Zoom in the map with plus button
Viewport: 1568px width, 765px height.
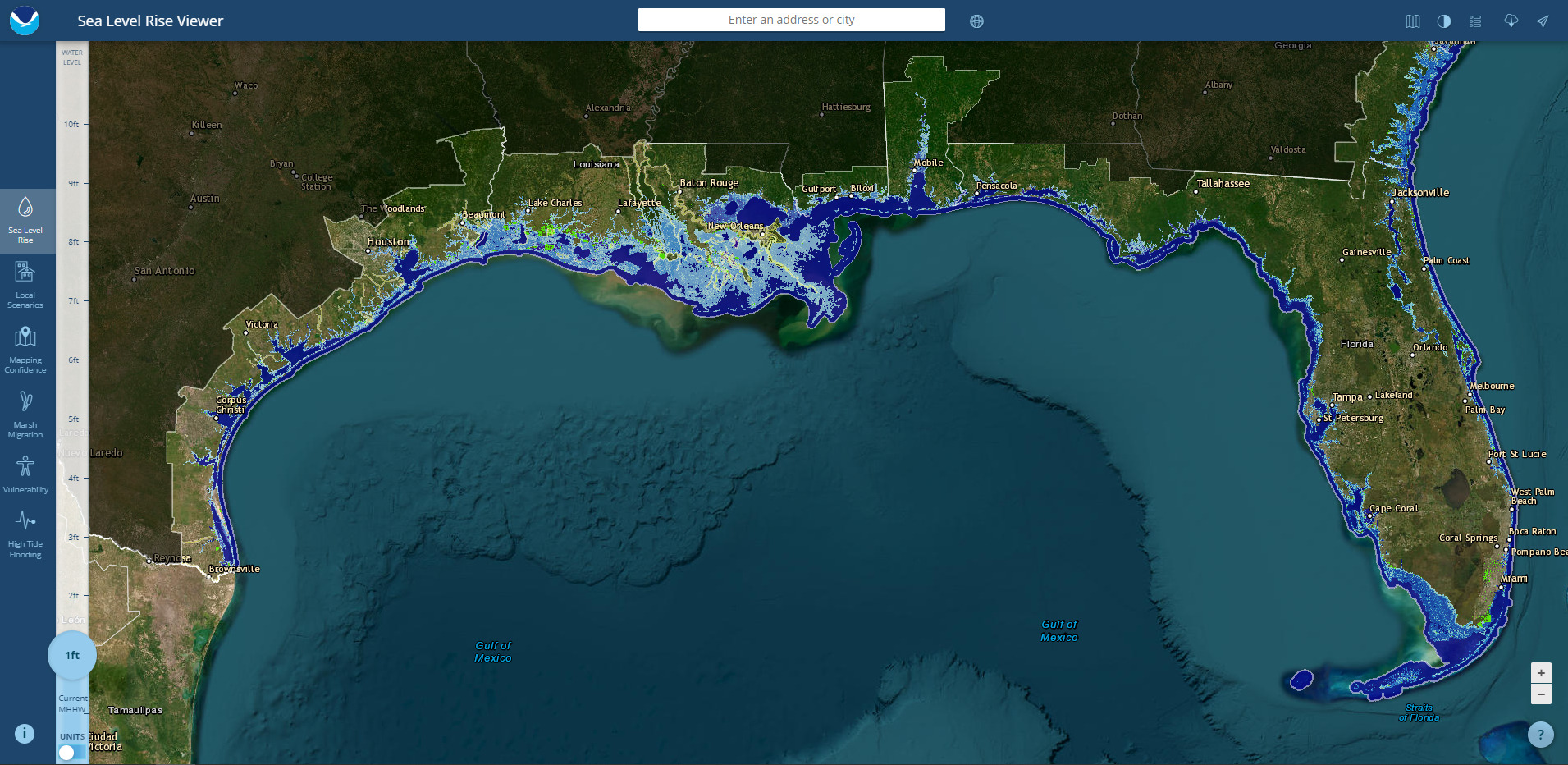[x=1541, y=673]
